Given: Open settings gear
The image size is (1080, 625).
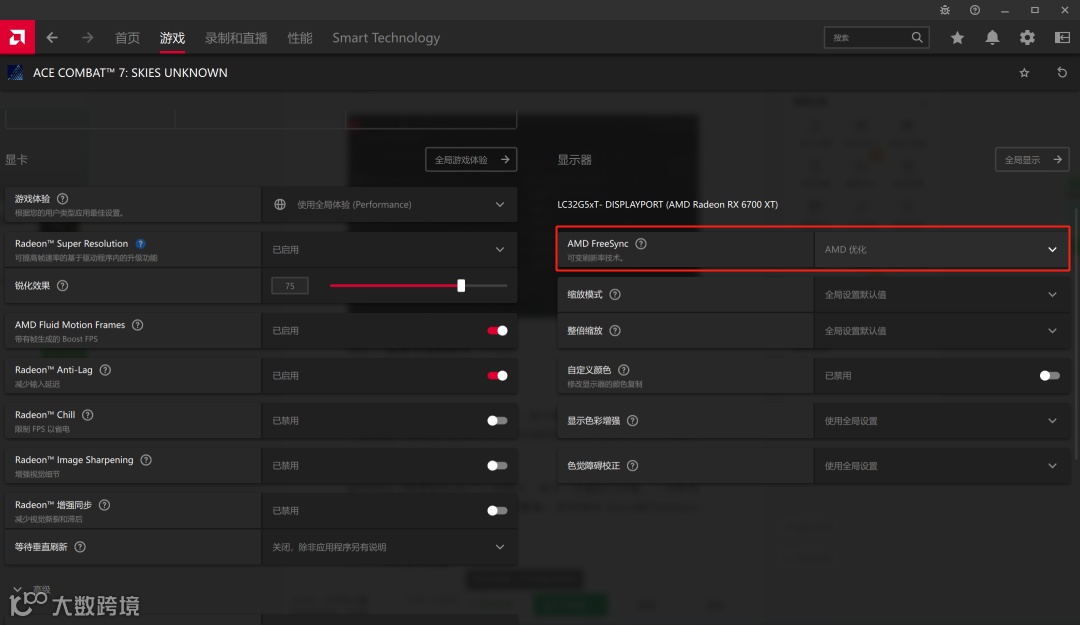Looking at the screenshot, I should tap(1027, 38).
